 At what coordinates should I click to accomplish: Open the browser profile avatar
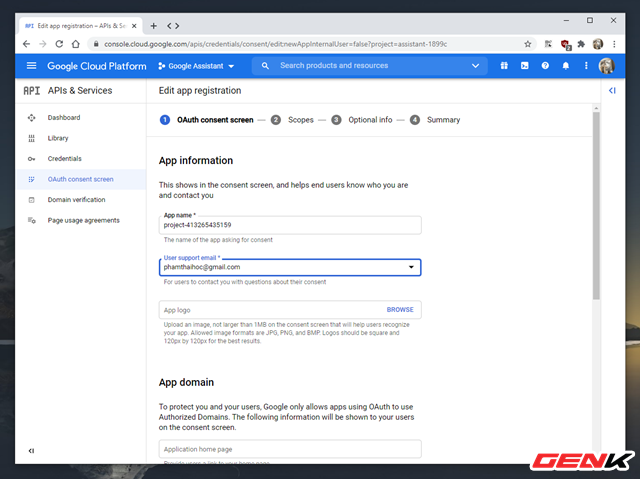(x=598, y=44)
